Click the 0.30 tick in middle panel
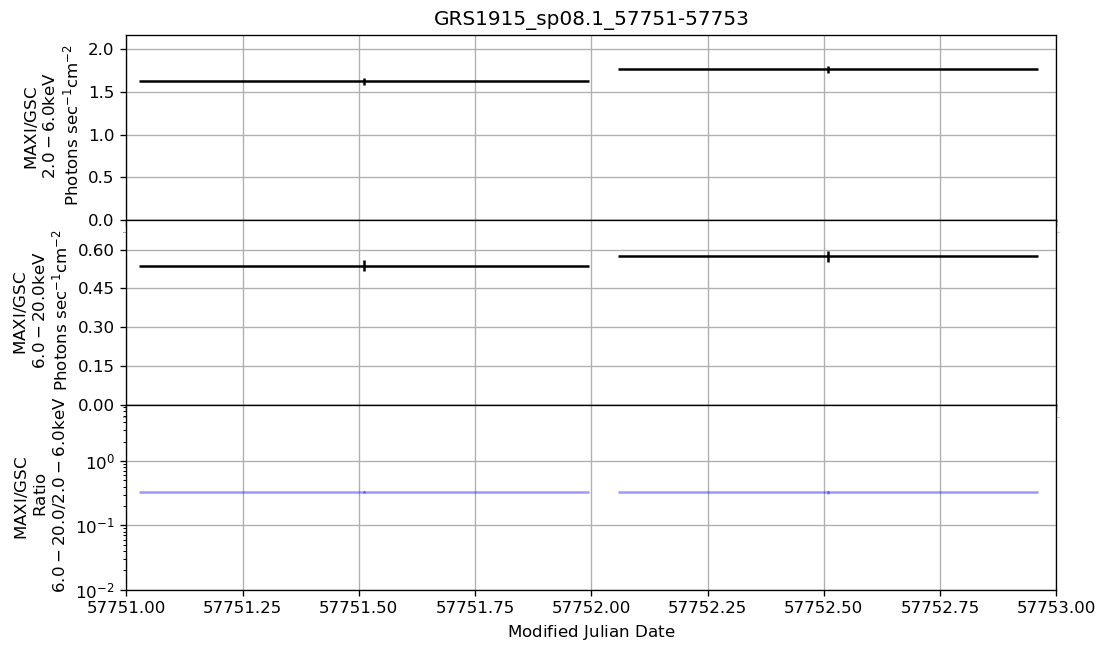The width and height of the screenshot is (1108, 654). pos(98,328)
